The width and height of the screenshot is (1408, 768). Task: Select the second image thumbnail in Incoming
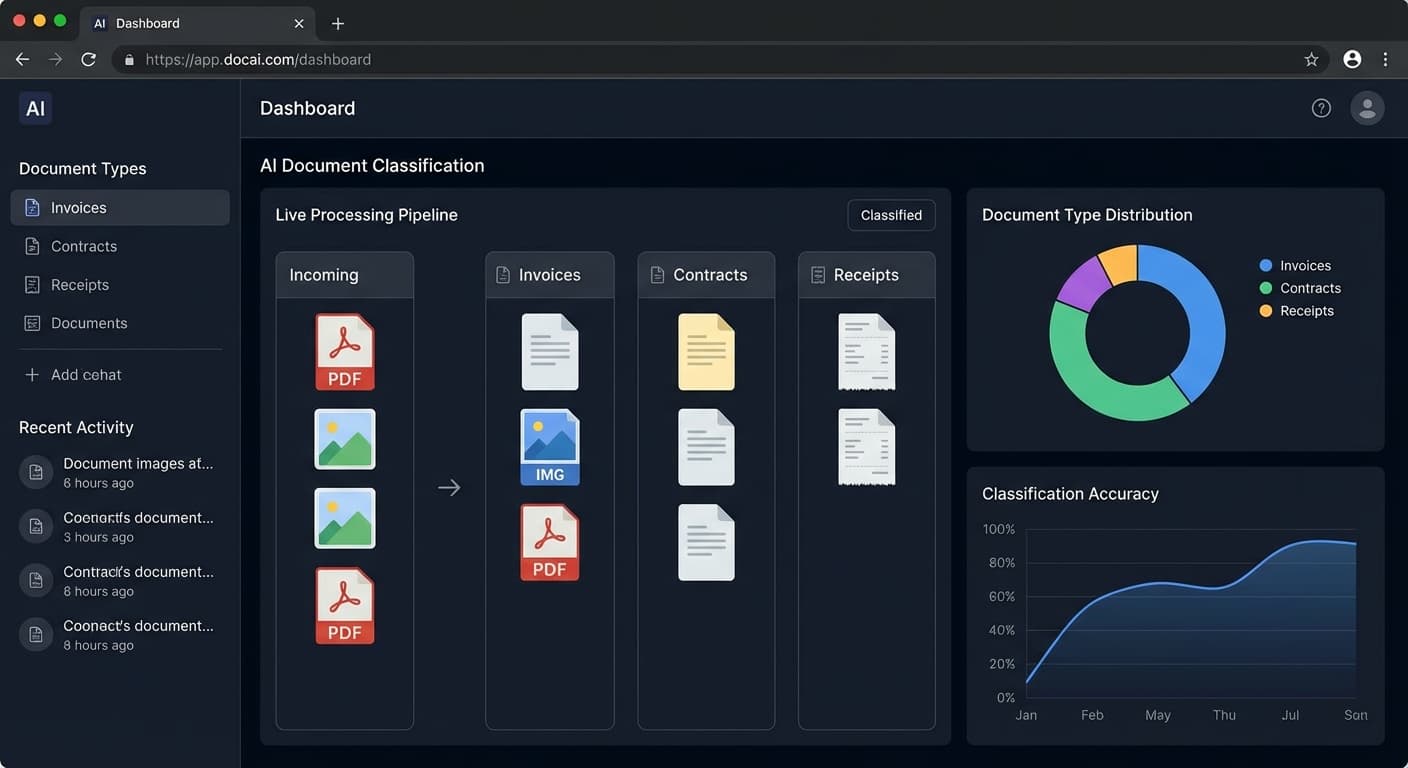click(x=345, y=518)
